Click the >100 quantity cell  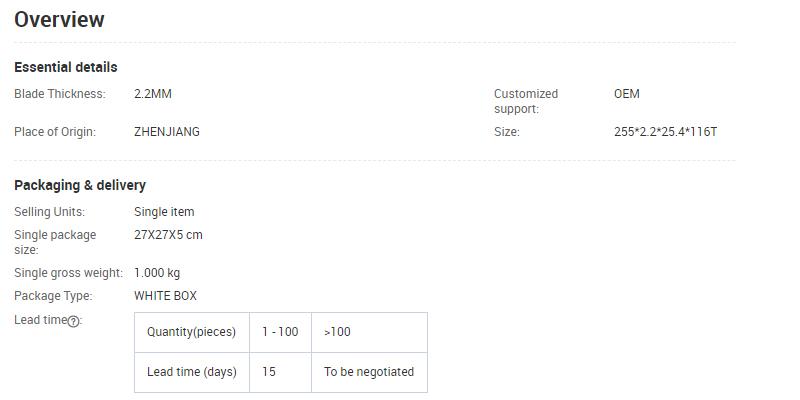click(337, 332)
